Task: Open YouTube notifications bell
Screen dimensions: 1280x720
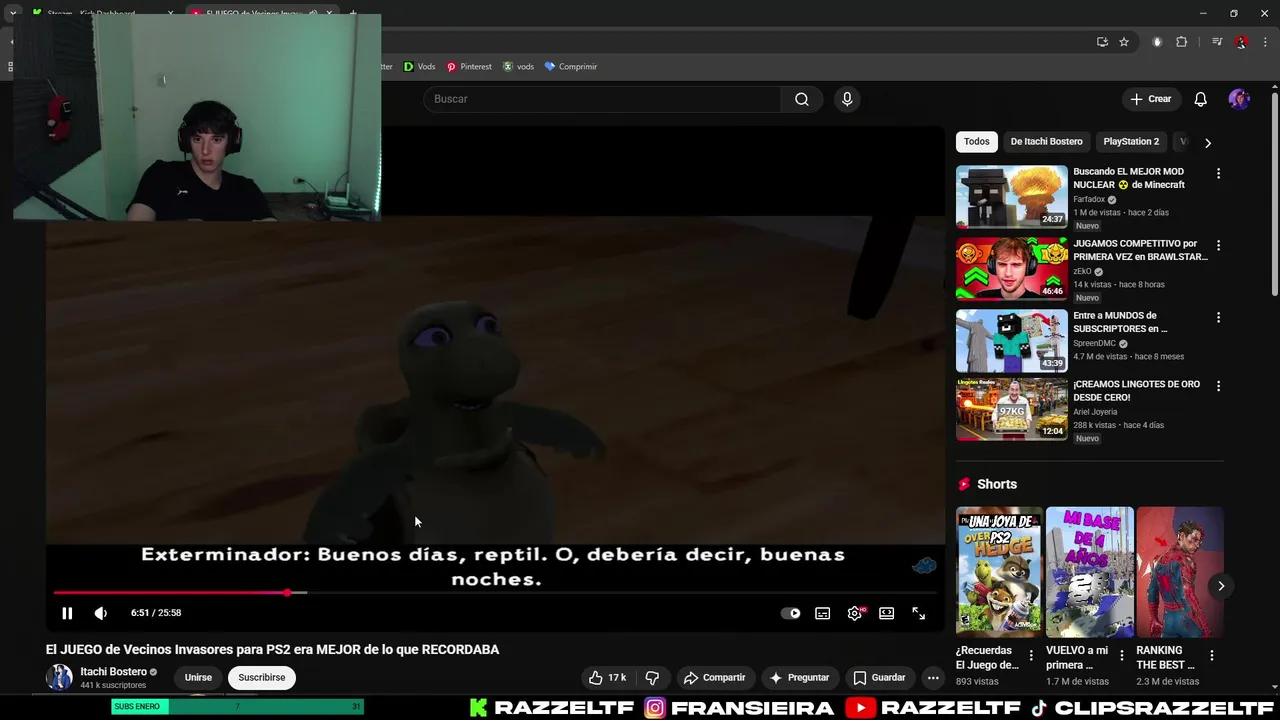Action: 1201,99
